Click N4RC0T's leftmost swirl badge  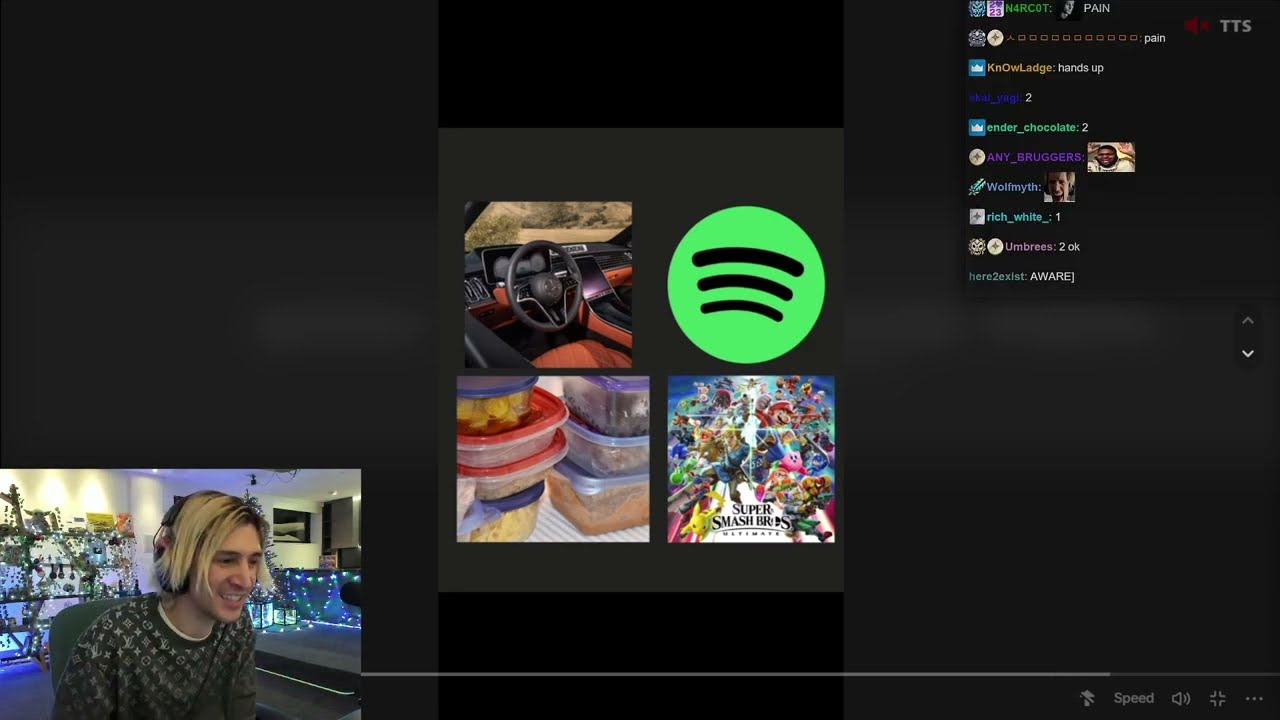[977, 8]
